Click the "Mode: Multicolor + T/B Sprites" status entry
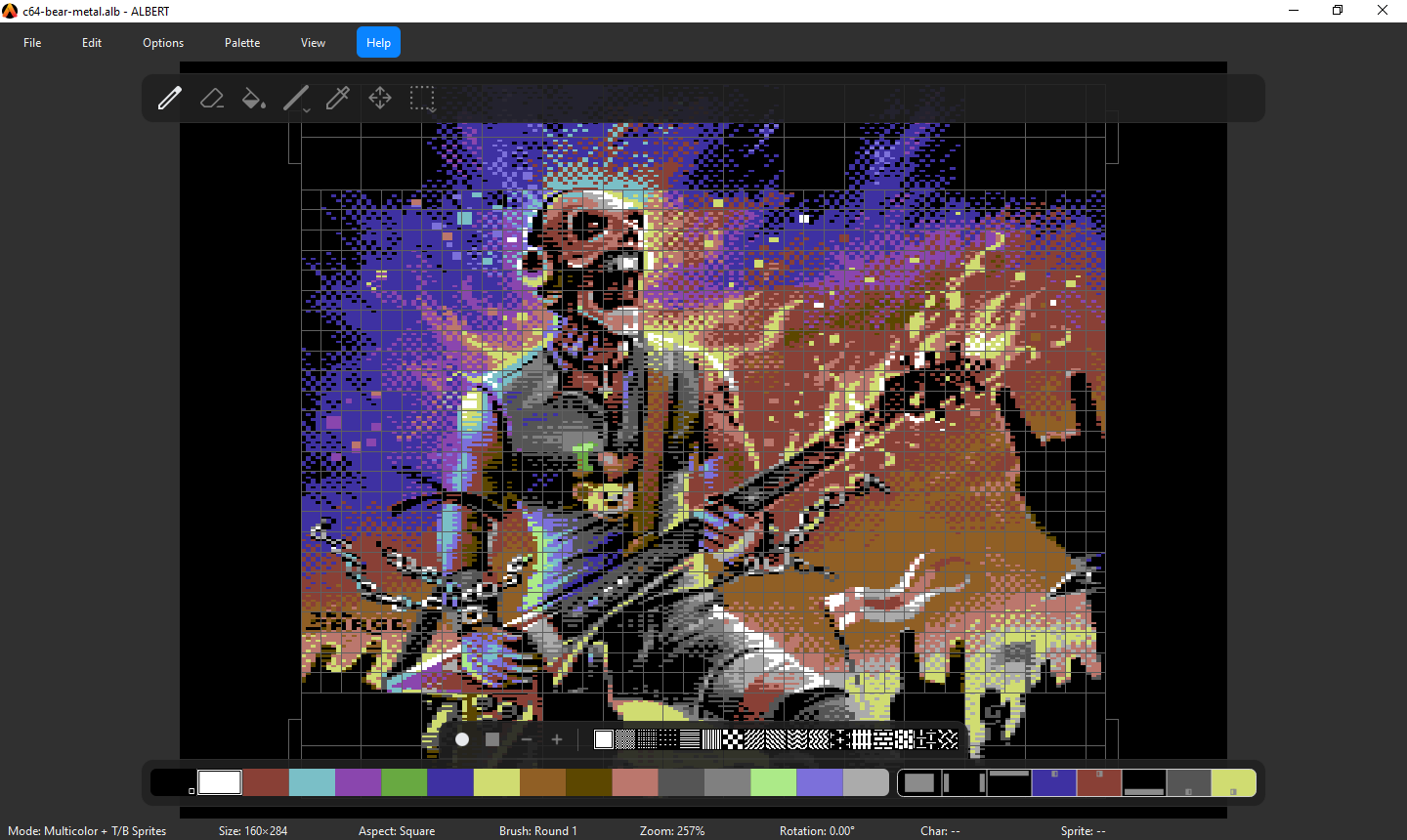This screenshot has width=1407, height=840. (x=87, y=831)
